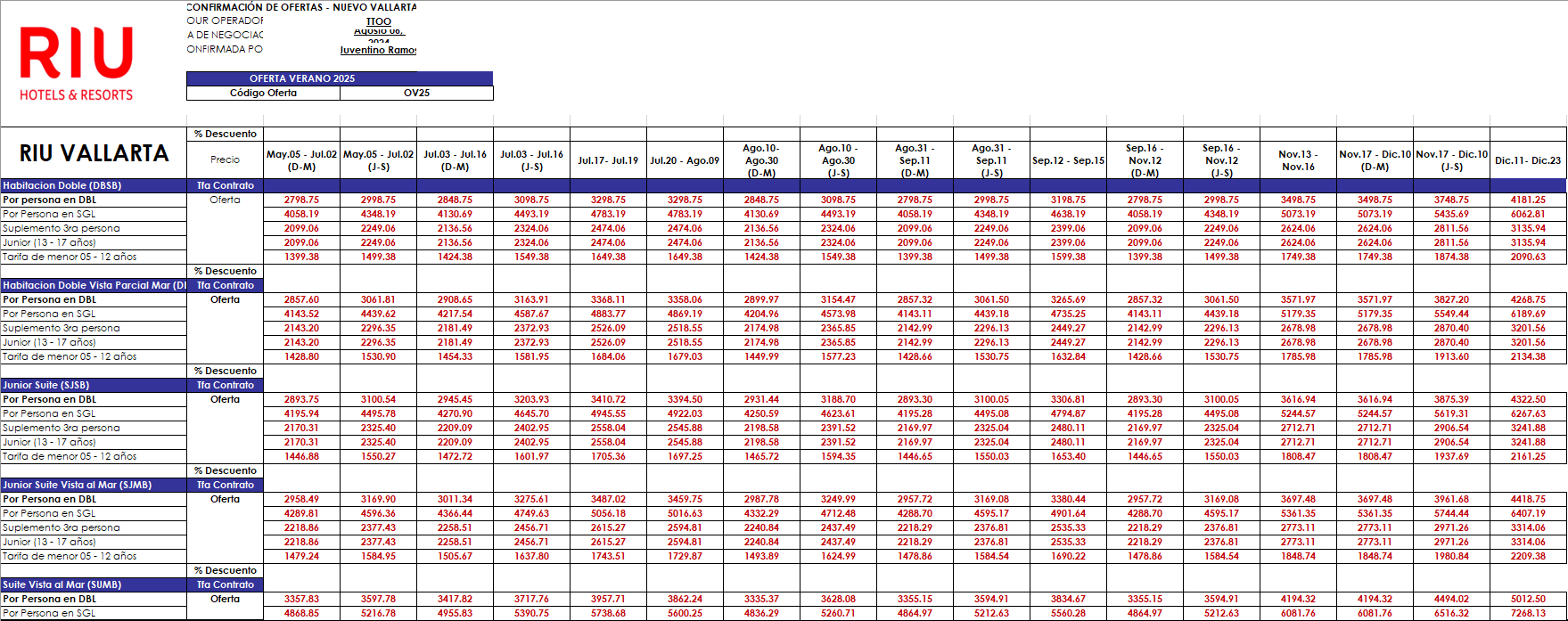Click the price cell 4268.75
This screenshot has height=621, width=1568.
coord(1528,299)
